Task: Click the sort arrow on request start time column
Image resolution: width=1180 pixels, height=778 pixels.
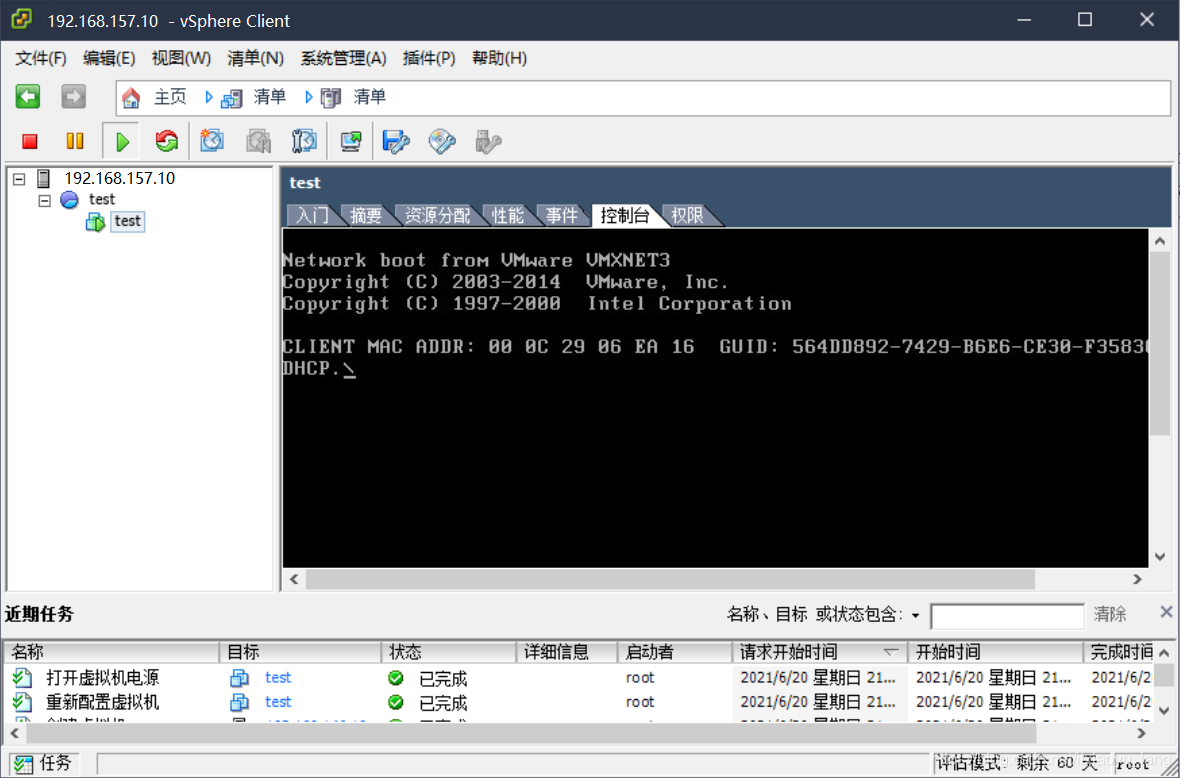Action: [891, 652]
